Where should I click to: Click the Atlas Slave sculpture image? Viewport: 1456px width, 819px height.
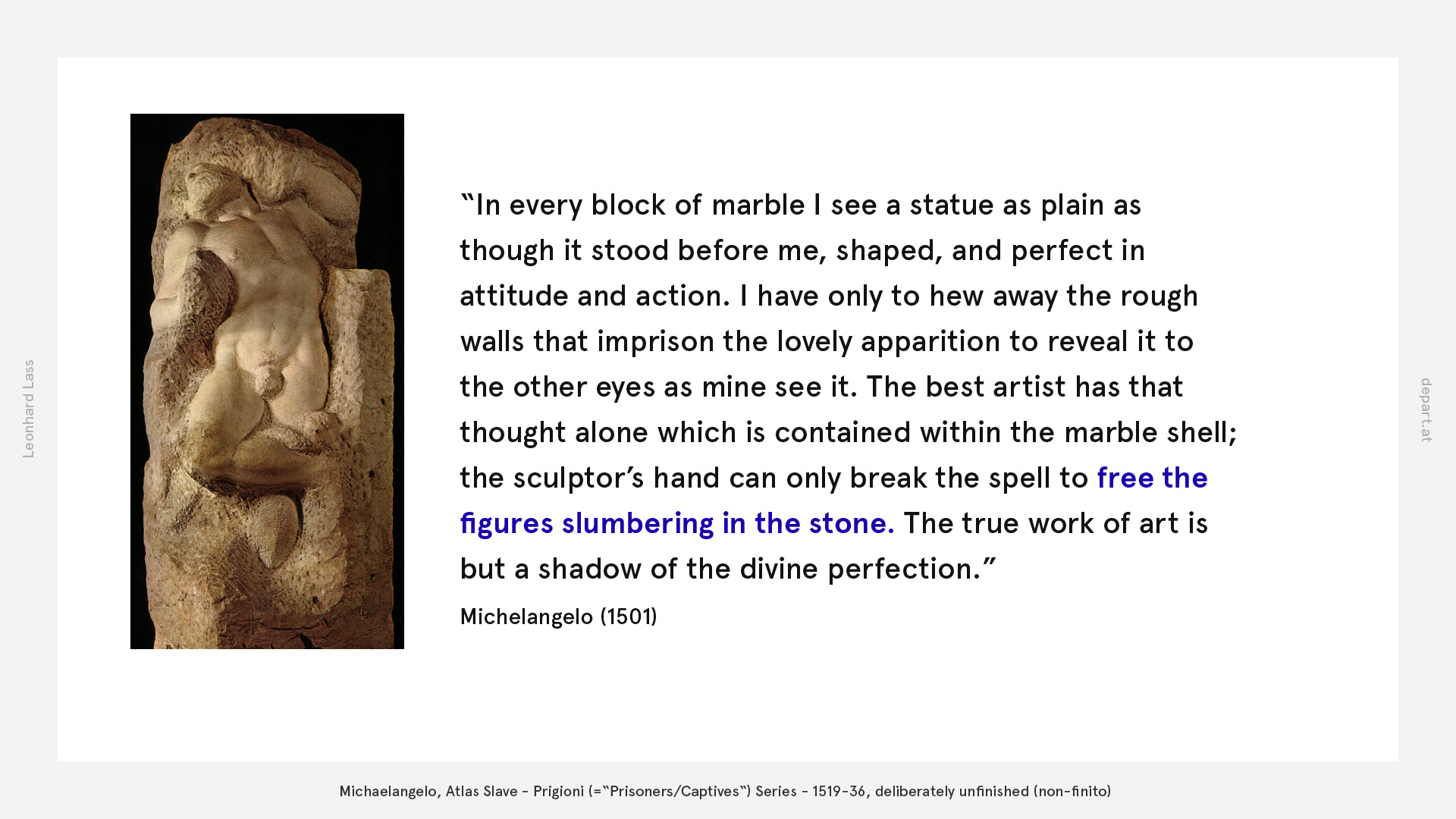(267, 381)
